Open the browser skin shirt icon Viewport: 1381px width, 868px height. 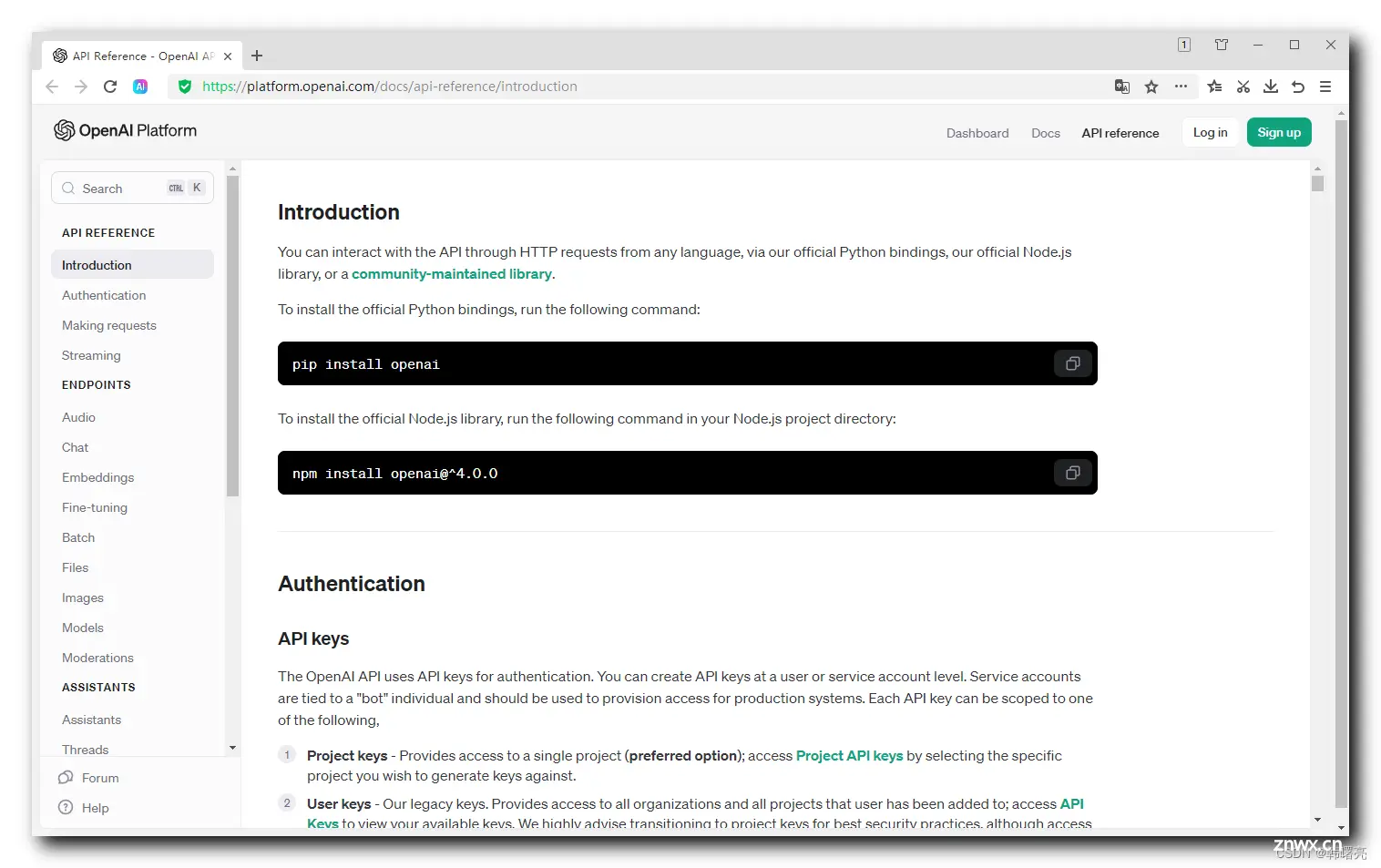click(x=1222, y=45)
